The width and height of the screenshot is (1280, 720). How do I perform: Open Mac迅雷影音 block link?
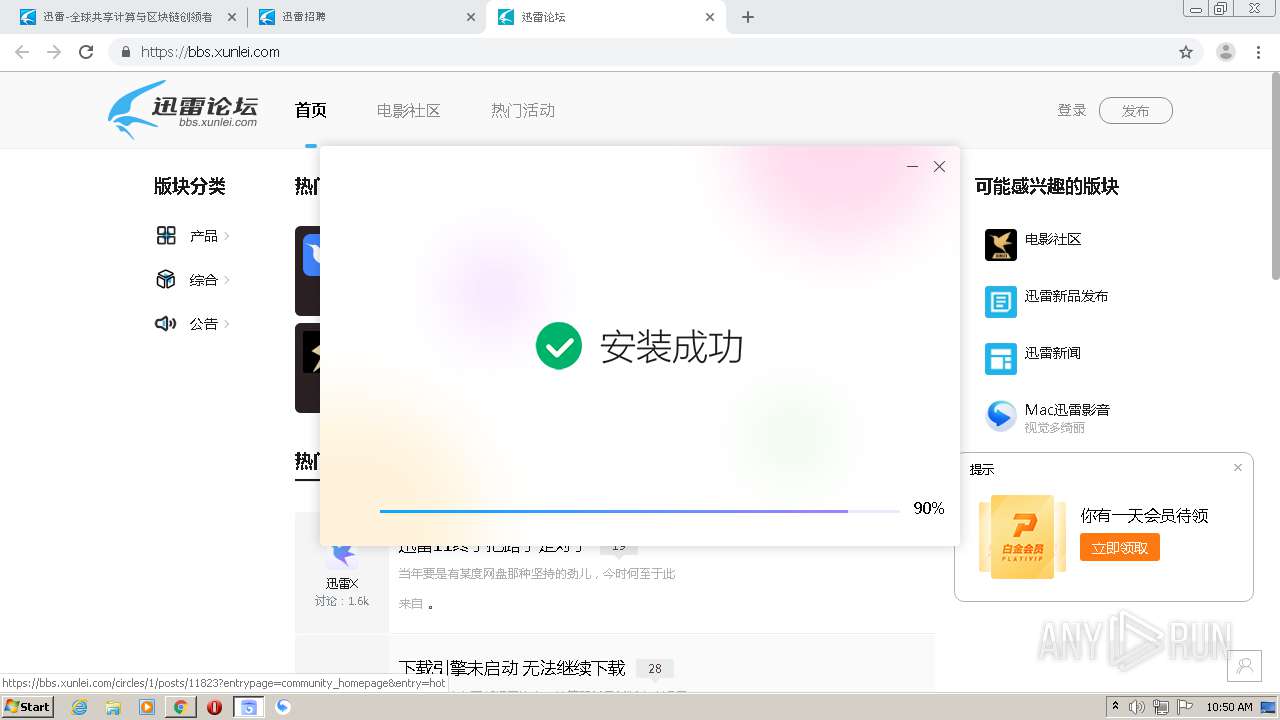1067,410
